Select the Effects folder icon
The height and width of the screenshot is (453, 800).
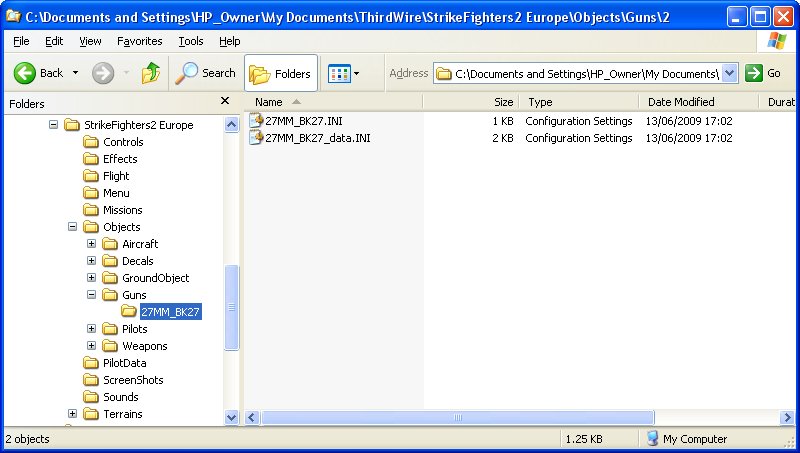pyautogui.click(x=91, y=159)
